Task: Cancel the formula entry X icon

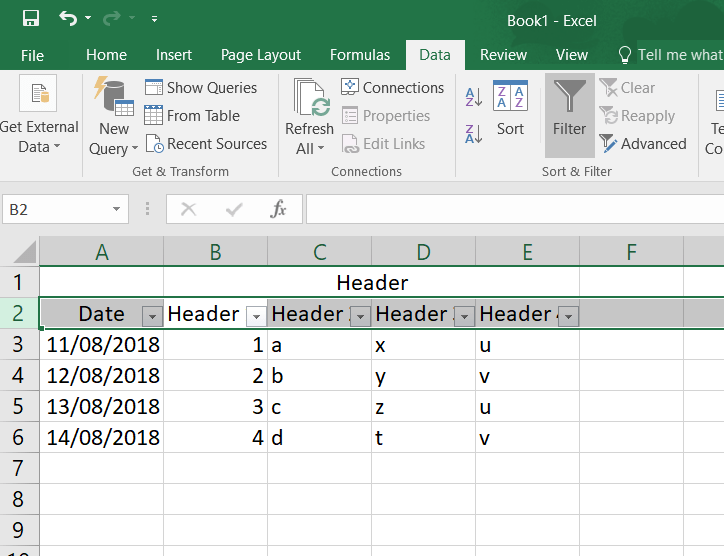Action: click(188, 209)
